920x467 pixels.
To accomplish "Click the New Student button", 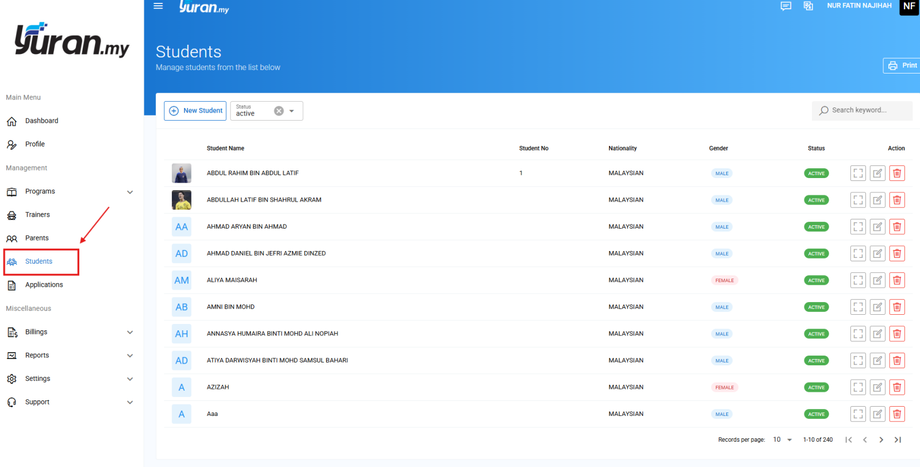I will click(195, 110).
